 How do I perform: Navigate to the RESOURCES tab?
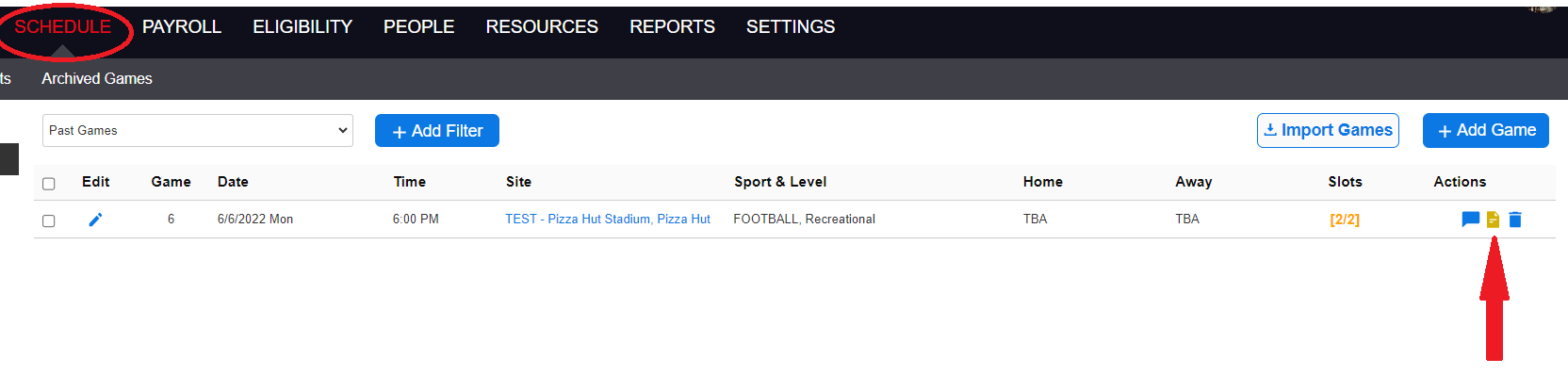pyautogui.click(x=542, y=27)
